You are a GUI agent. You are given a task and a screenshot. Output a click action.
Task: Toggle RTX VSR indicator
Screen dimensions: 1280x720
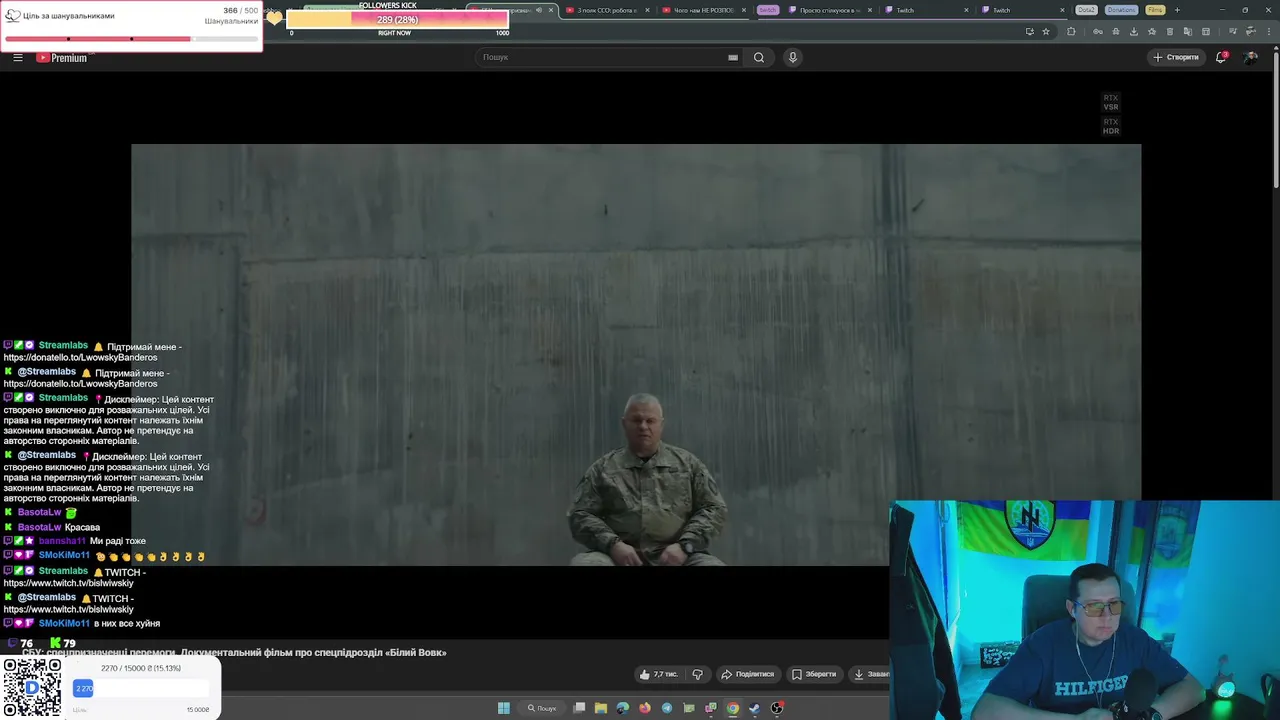1111,102
